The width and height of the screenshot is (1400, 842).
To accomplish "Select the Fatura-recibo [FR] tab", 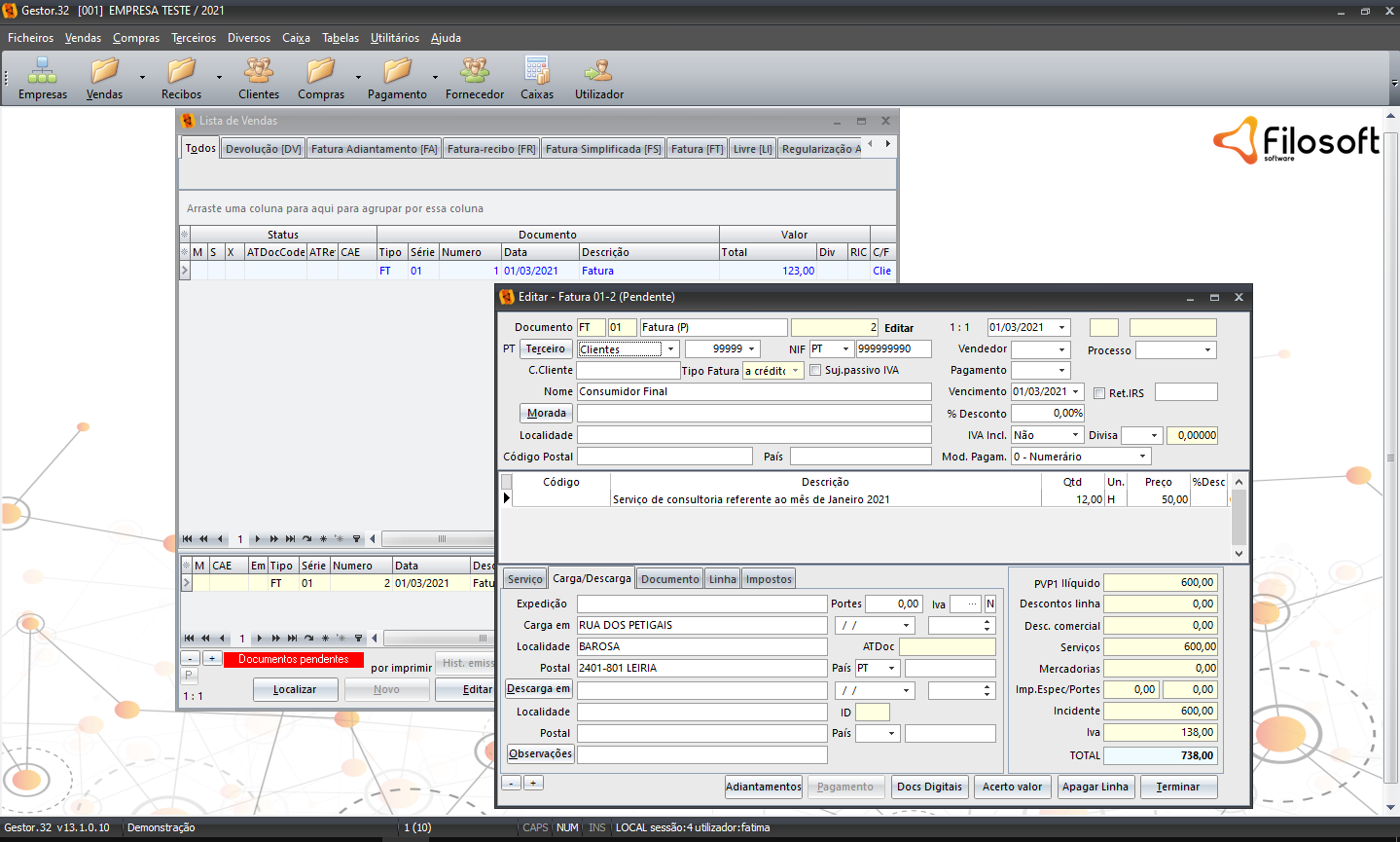I will (491, 149).
